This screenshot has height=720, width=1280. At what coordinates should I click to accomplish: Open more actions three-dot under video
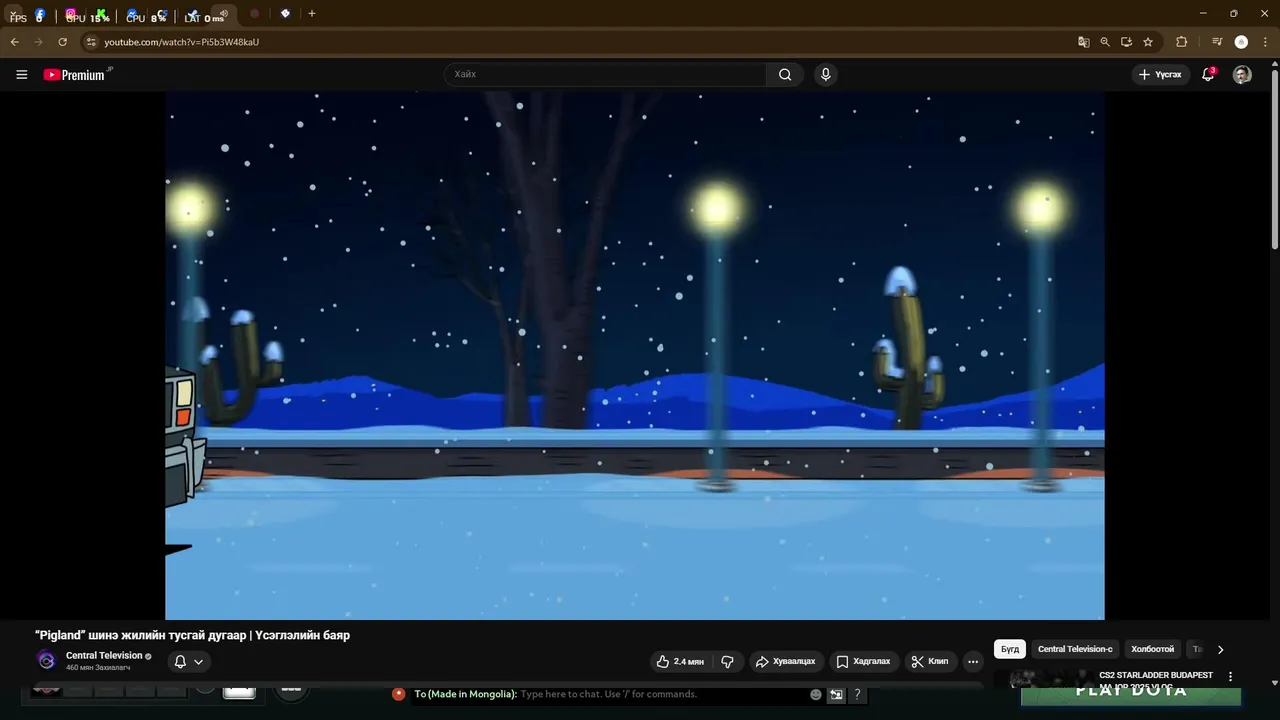973,661
